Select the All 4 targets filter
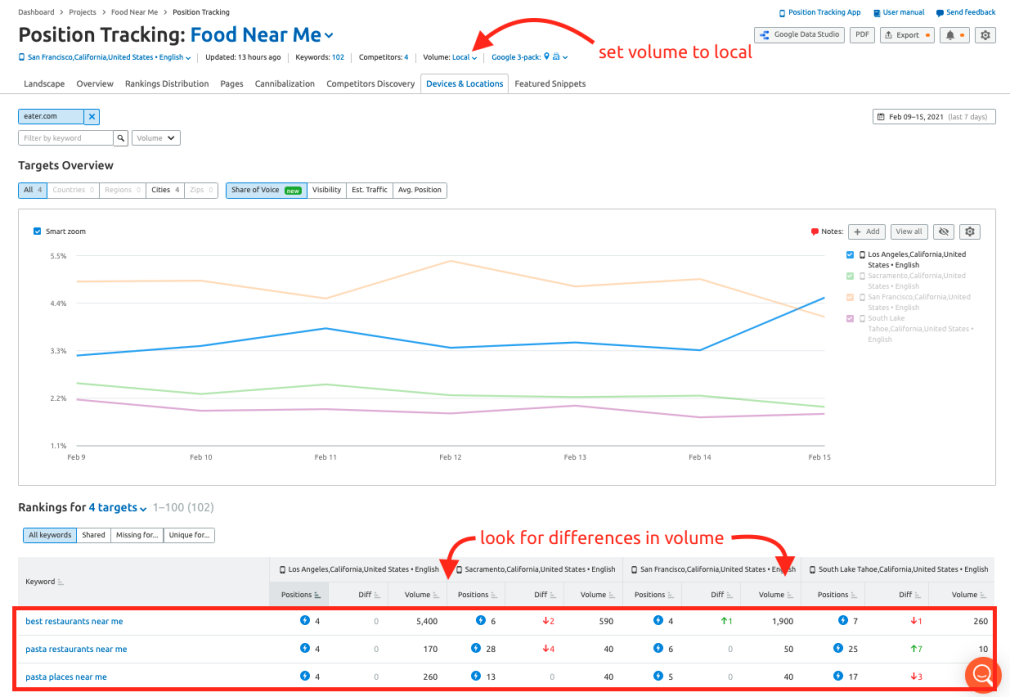This screenshot has width=1010, height=697. coord(32,190)
